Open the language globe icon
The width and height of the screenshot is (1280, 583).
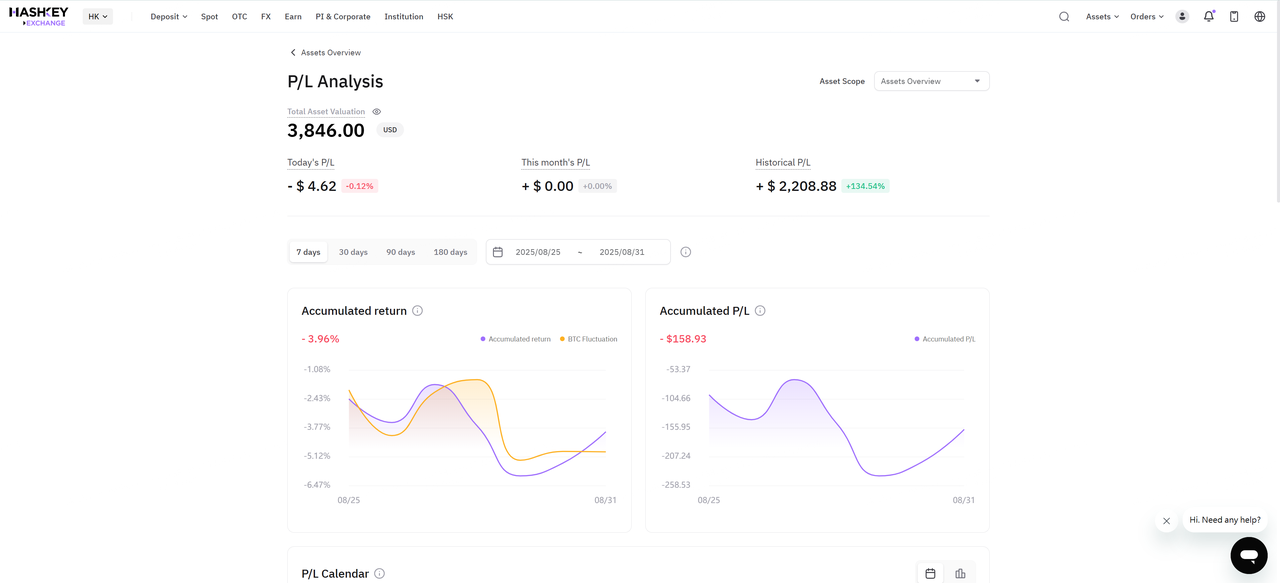click(x=1259, y=16)
